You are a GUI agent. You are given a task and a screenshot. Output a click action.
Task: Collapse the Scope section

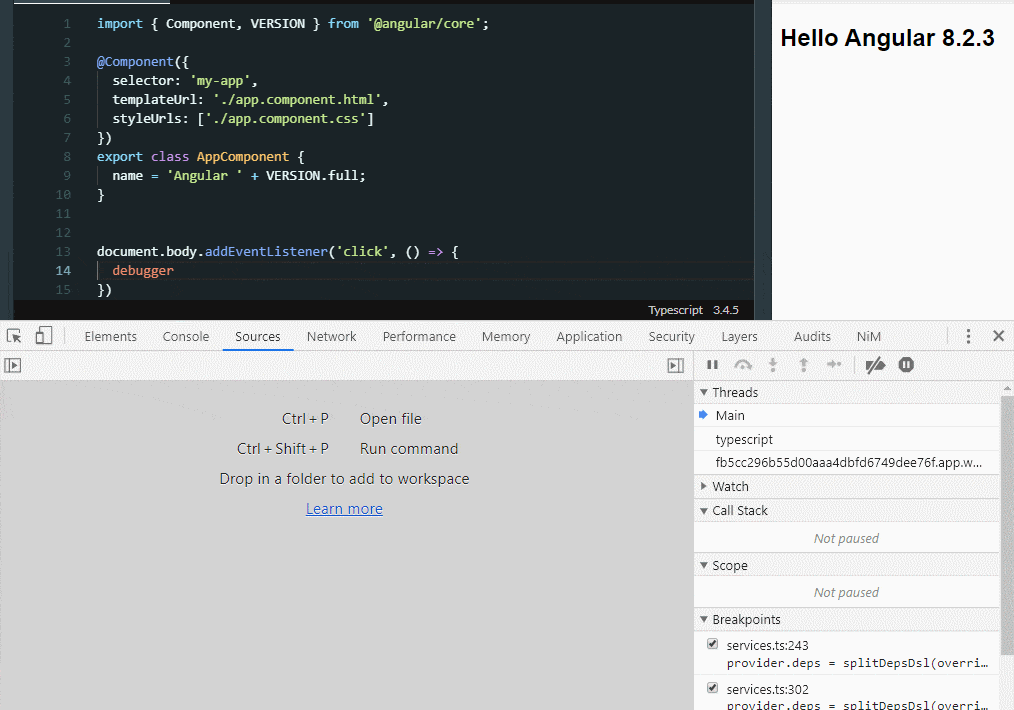click(x=704, y=565)
